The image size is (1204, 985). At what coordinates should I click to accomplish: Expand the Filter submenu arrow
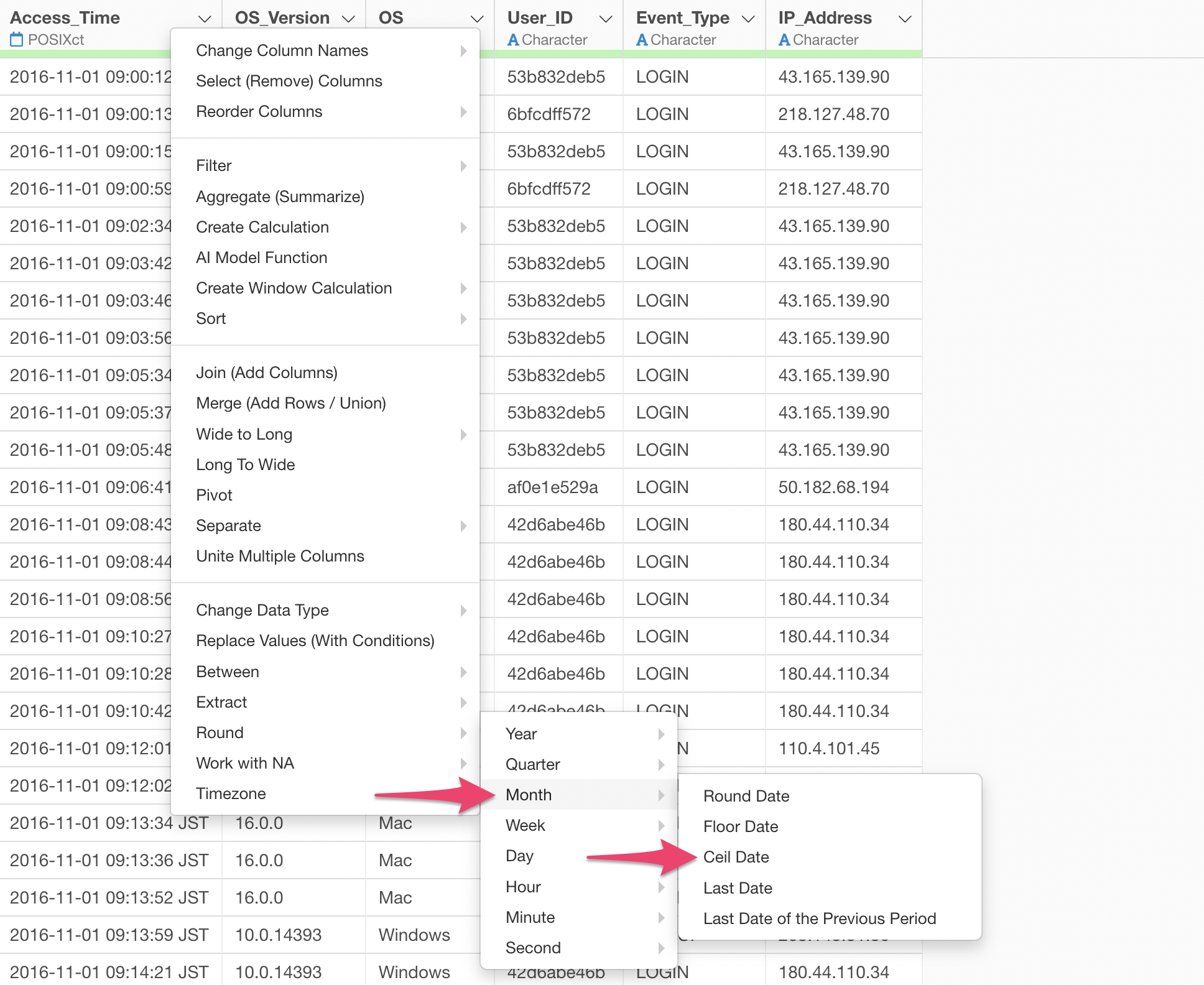[x=463, y=165]
